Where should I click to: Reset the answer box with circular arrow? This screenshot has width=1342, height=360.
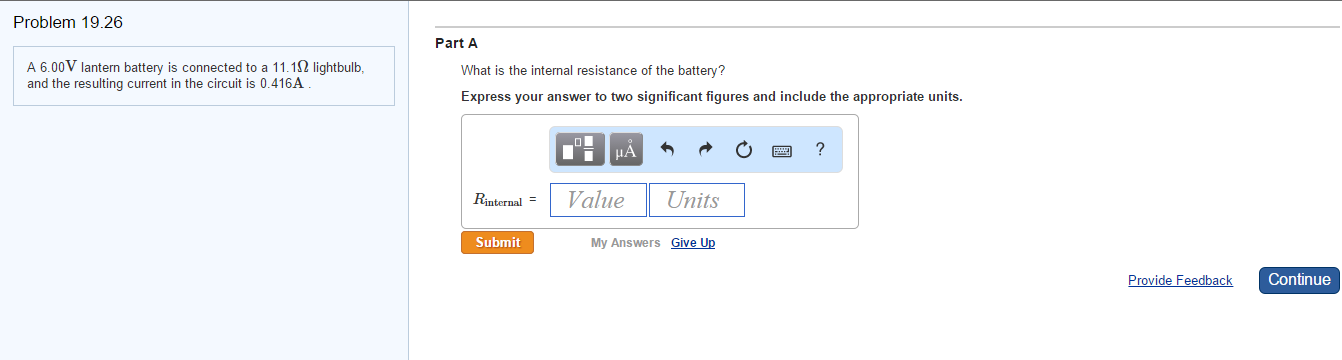743,150
